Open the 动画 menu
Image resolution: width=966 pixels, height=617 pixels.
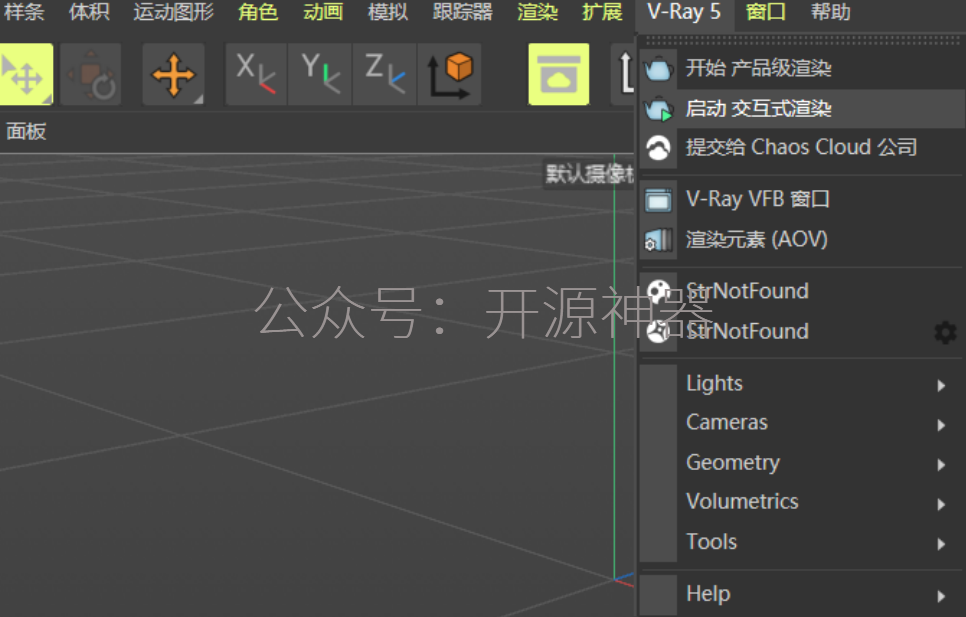click(323, 12)
